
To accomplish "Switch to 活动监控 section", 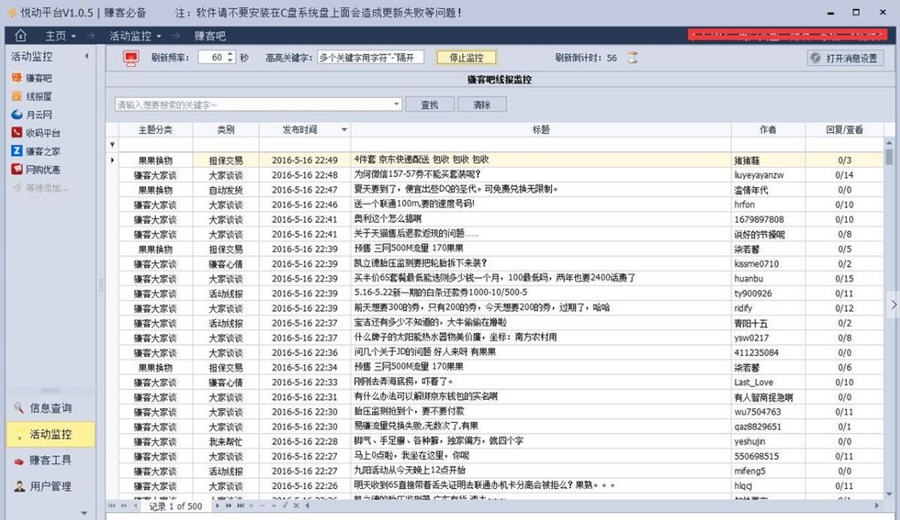I will [51, 434].
